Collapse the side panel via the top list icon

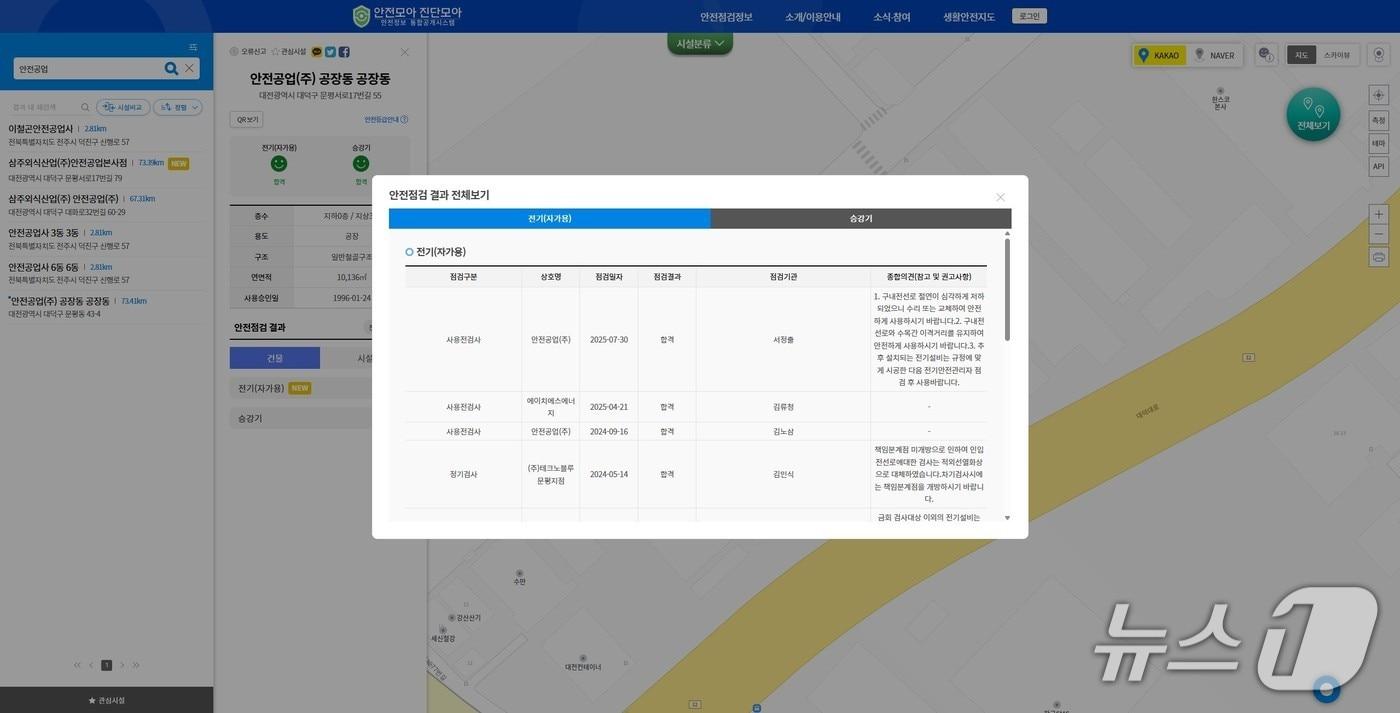click(x=193, y=47)
